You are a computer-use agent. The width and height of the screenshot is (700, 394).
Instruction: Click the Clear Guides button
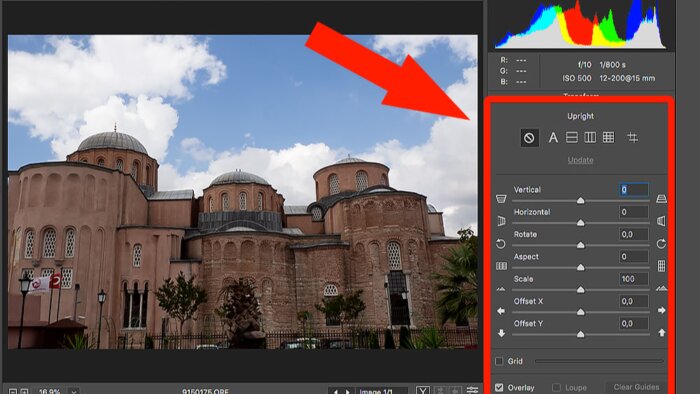click(x=636, y=387)
